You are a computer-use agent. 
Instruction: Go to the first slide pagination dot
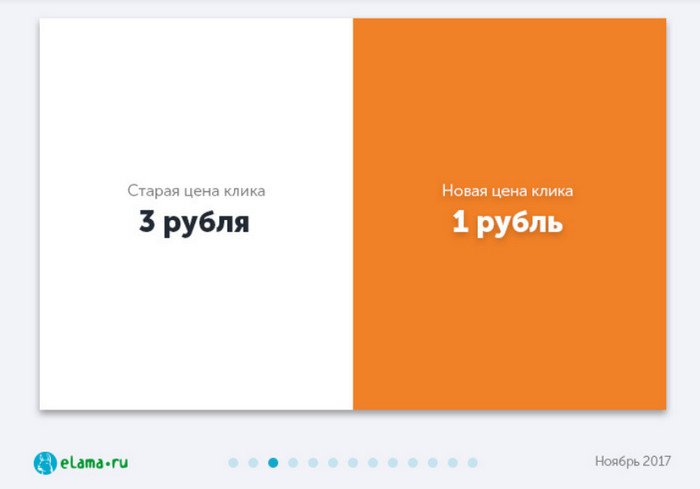pos(233,463)
